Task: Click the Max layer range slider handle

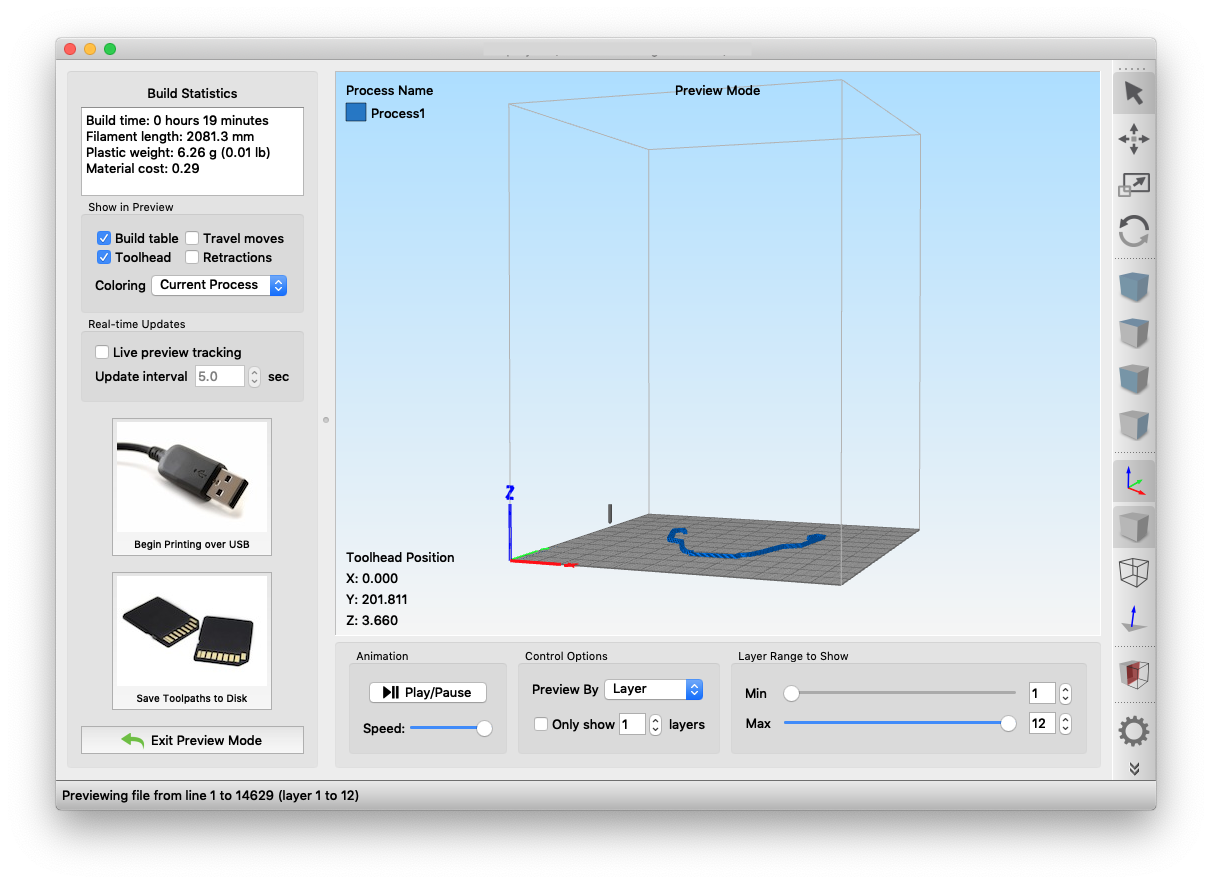Action: coord(1008,723)
